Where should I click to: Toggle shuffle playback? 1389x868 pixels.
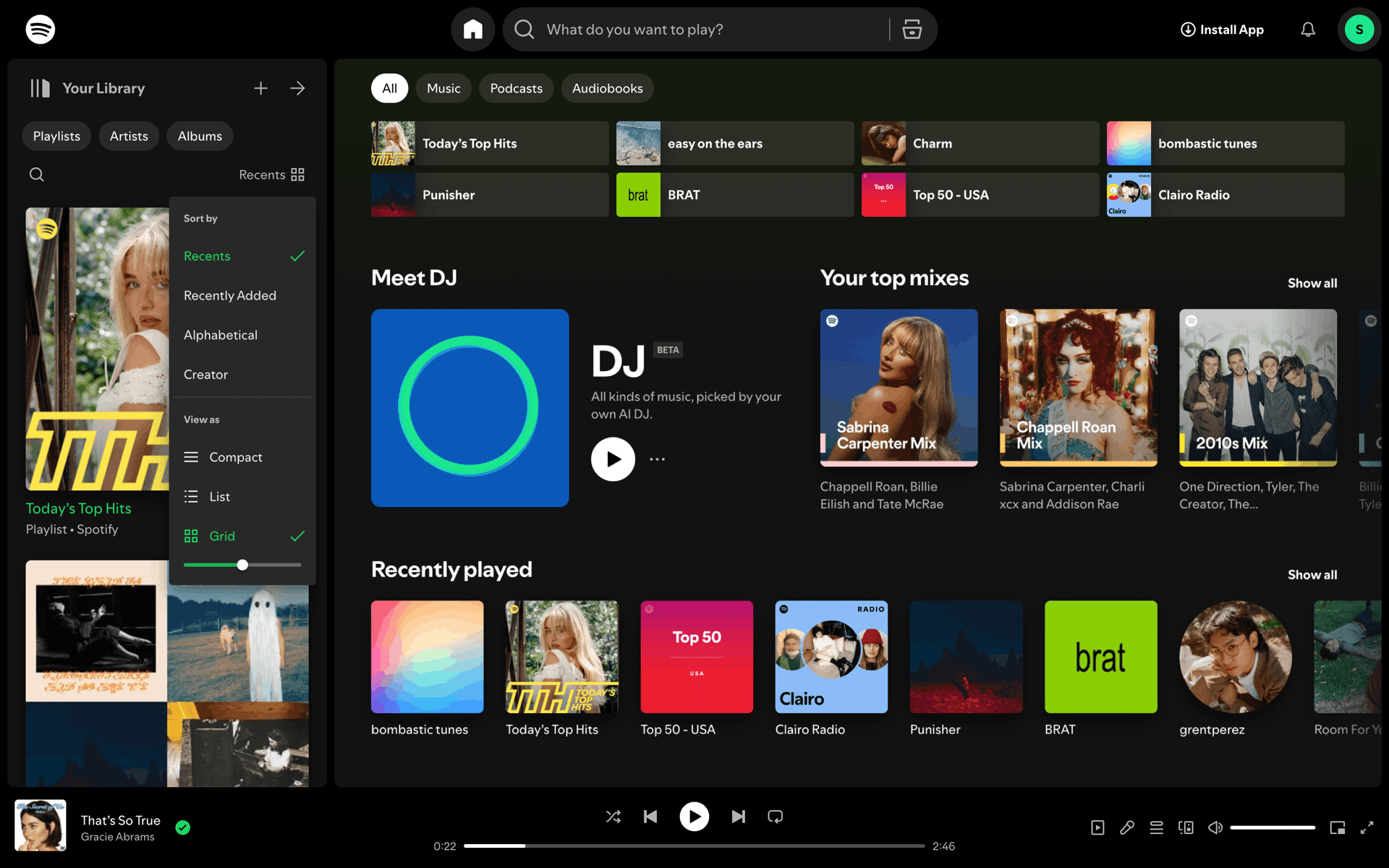613,817
